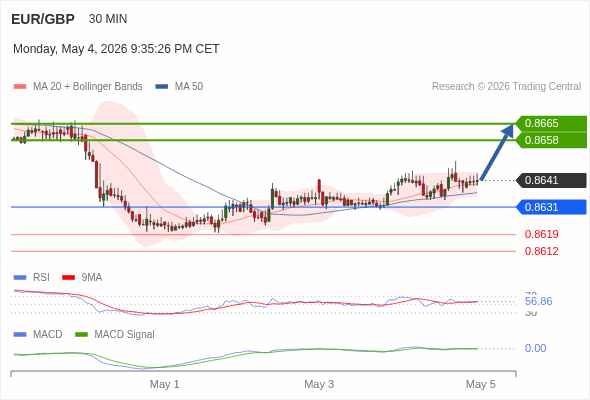The image size is (590, 400).
Task: Click the MACD value 0.00
Action: [x=535, y=348]
